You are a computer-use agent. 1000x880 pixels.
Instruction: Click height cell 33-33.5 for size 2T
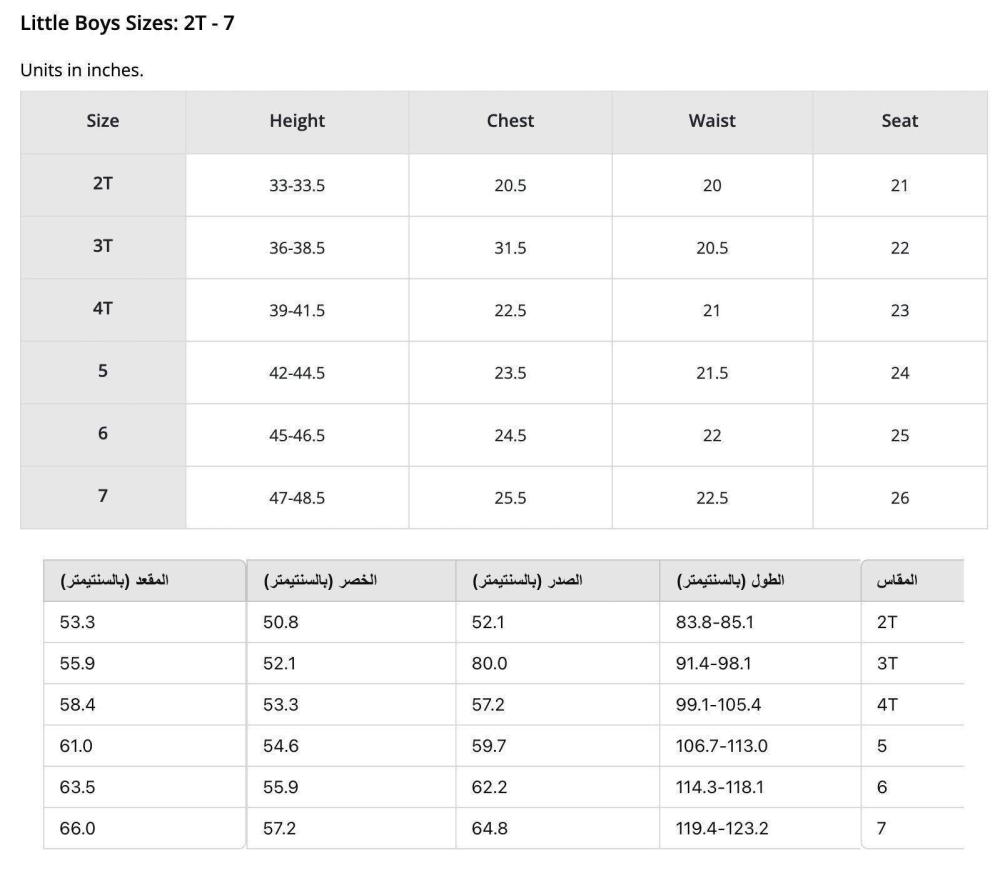click(297, 186)
